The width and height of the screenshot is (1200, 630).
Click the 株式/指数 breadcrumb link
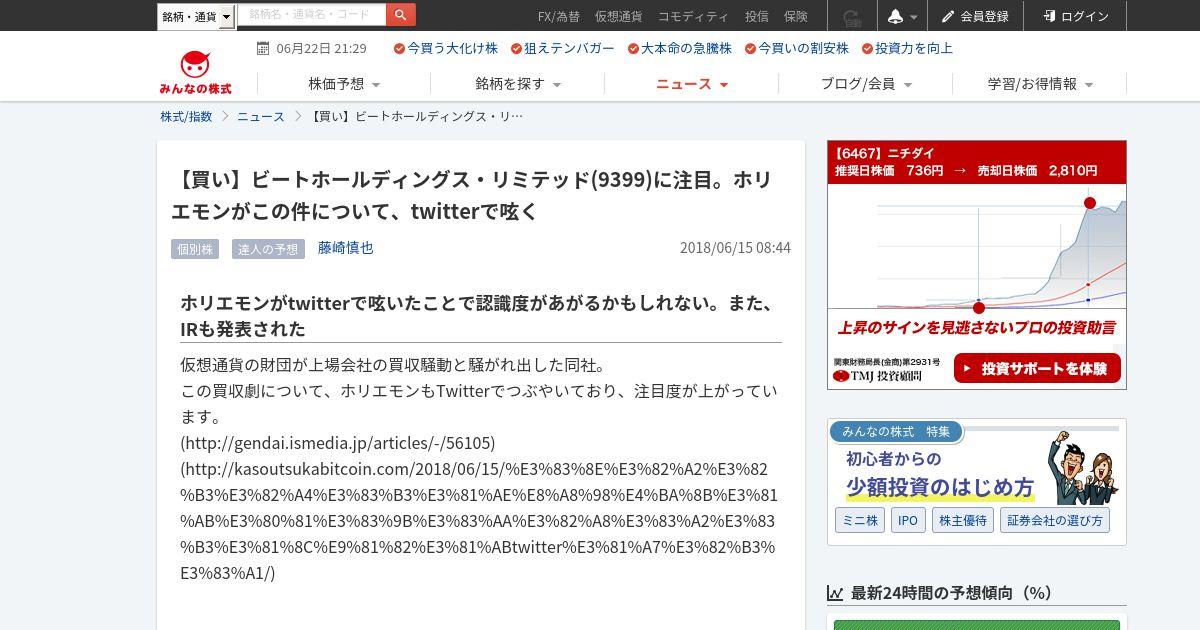pyautogui.click(x=186, y=116)
